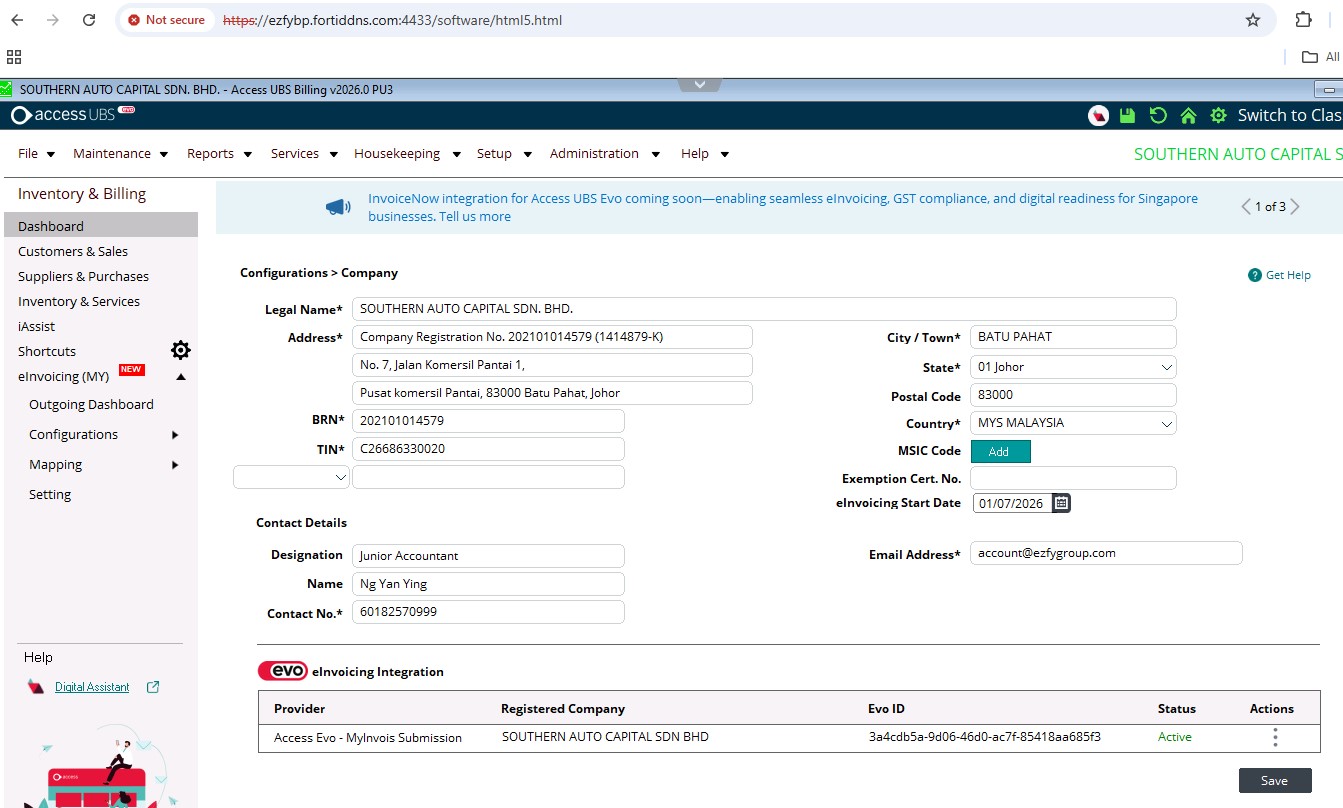Open the Help menu in the menu bar
This screenshot has width=1343, height=808.
pyautogui.click(x=704, y=154)
